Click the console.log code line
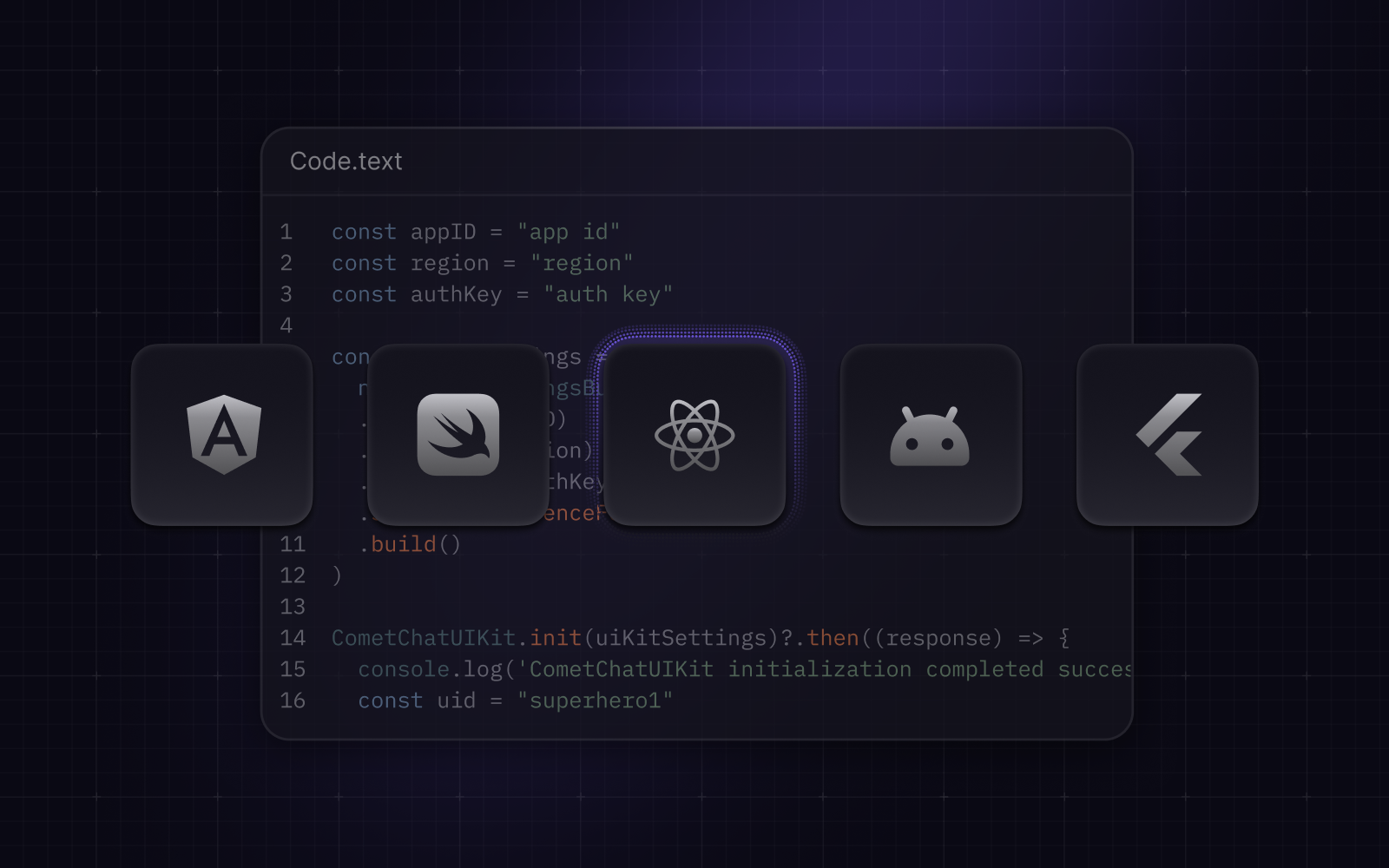 point(744,669)
